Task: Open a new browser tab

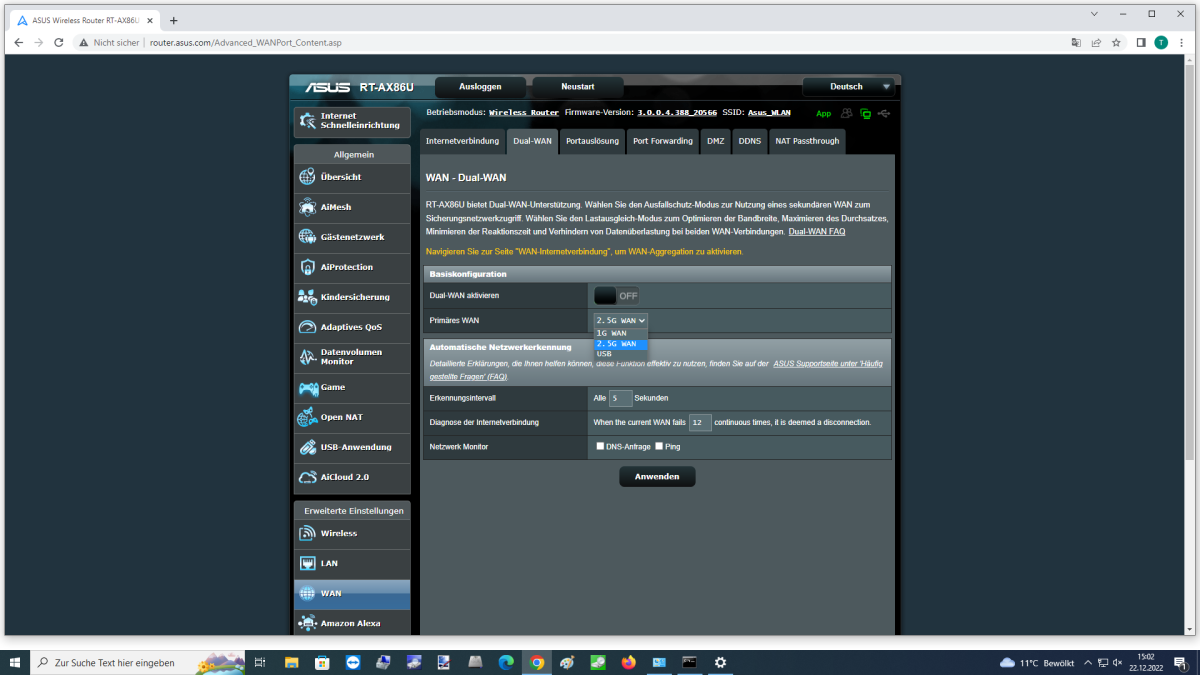Action: [174, 20]
